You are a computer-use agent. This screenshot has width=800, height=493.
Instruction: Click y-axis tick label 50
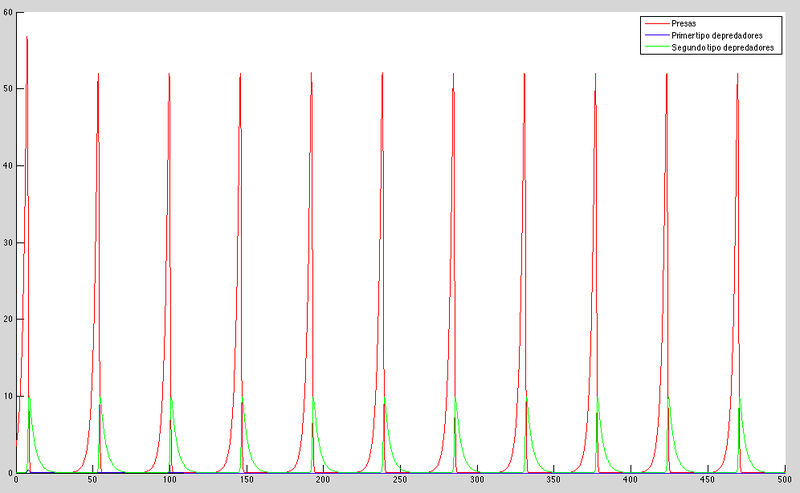tap(7, 88)
